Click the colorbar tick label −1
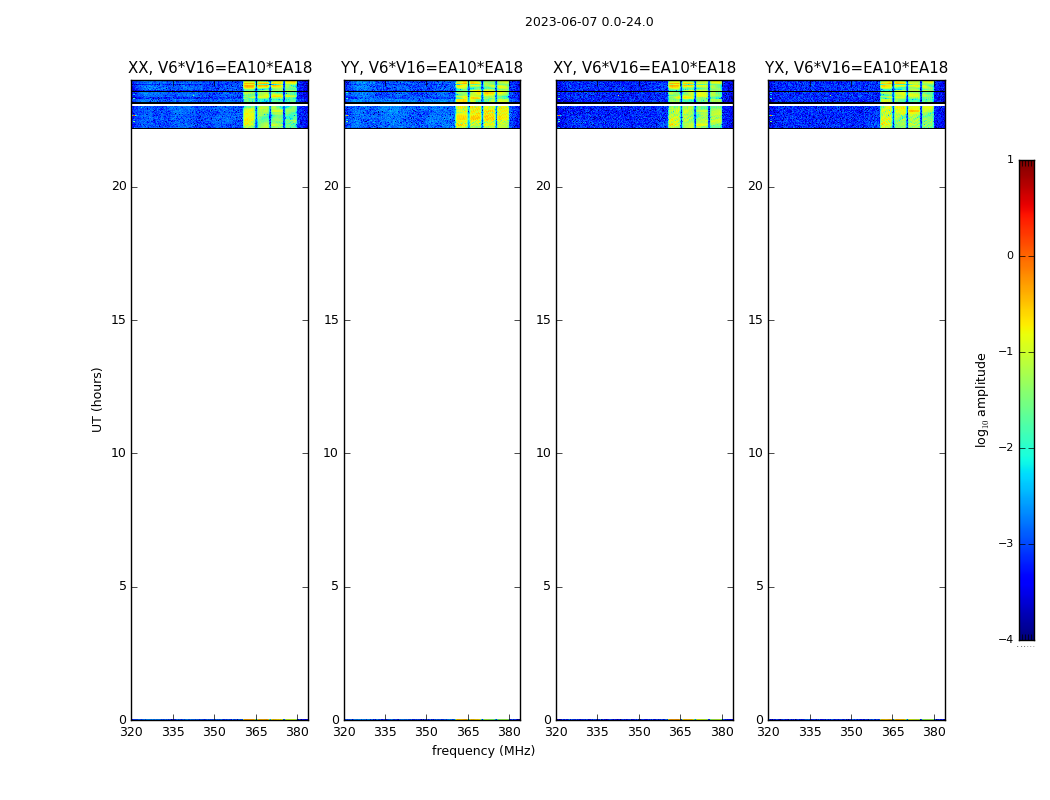This screenshot has height=800, width=1050. click(1006, 351)
